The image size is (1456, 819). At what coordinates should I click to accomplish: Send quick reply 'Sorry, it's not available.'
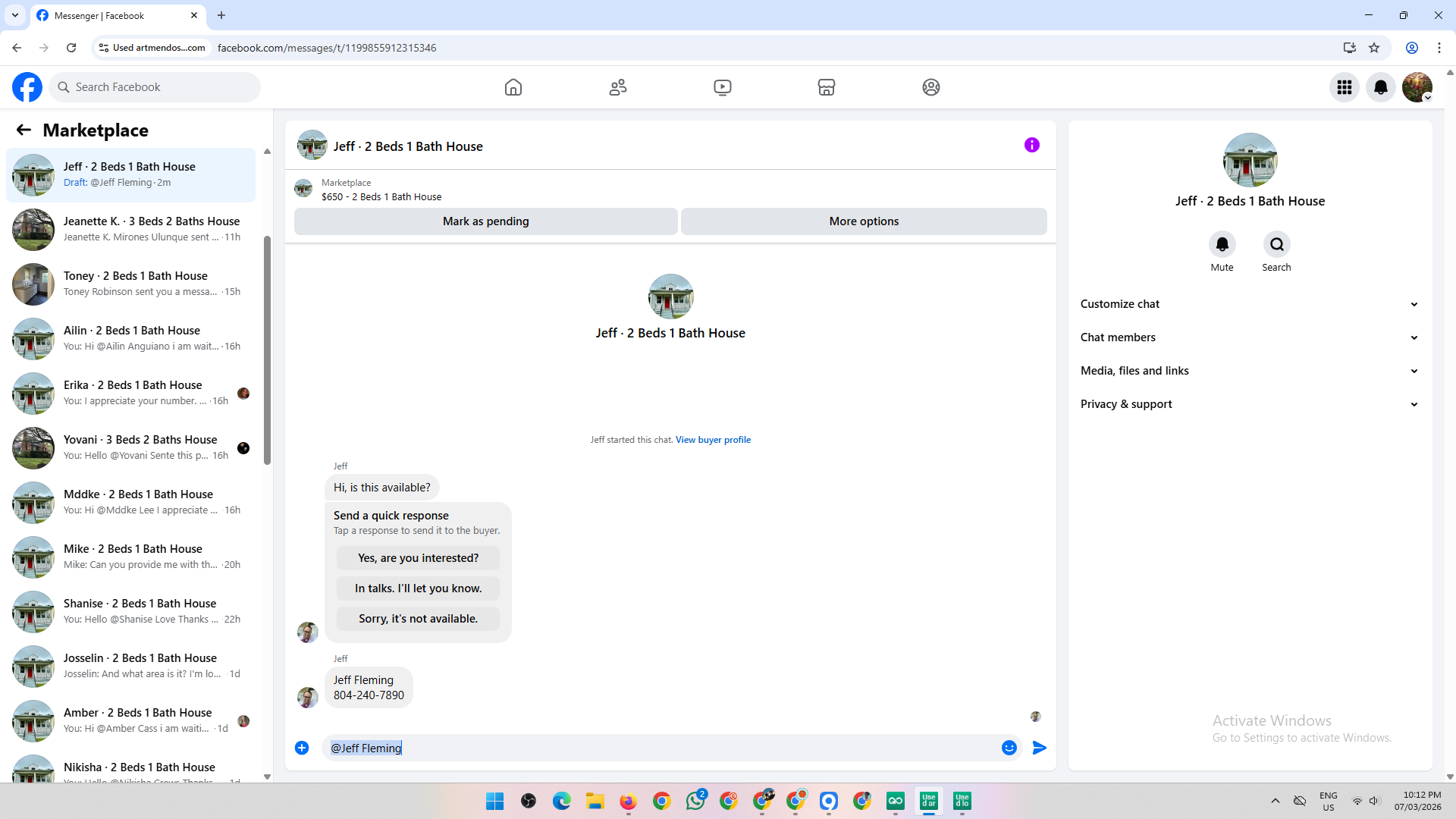pyautogui.click(x=419, y=619)
